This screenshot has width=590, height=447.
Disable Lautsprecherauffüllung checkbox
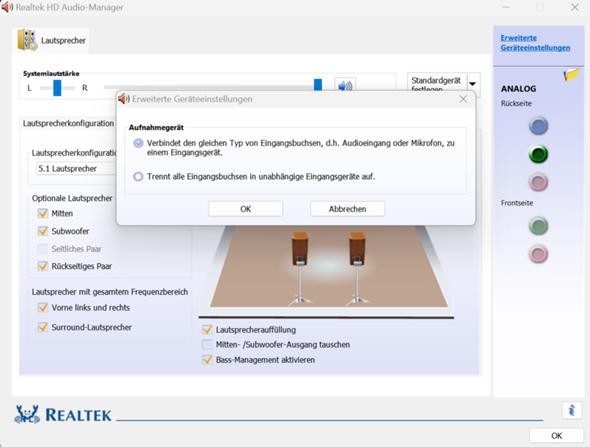[x=207, y=330]
